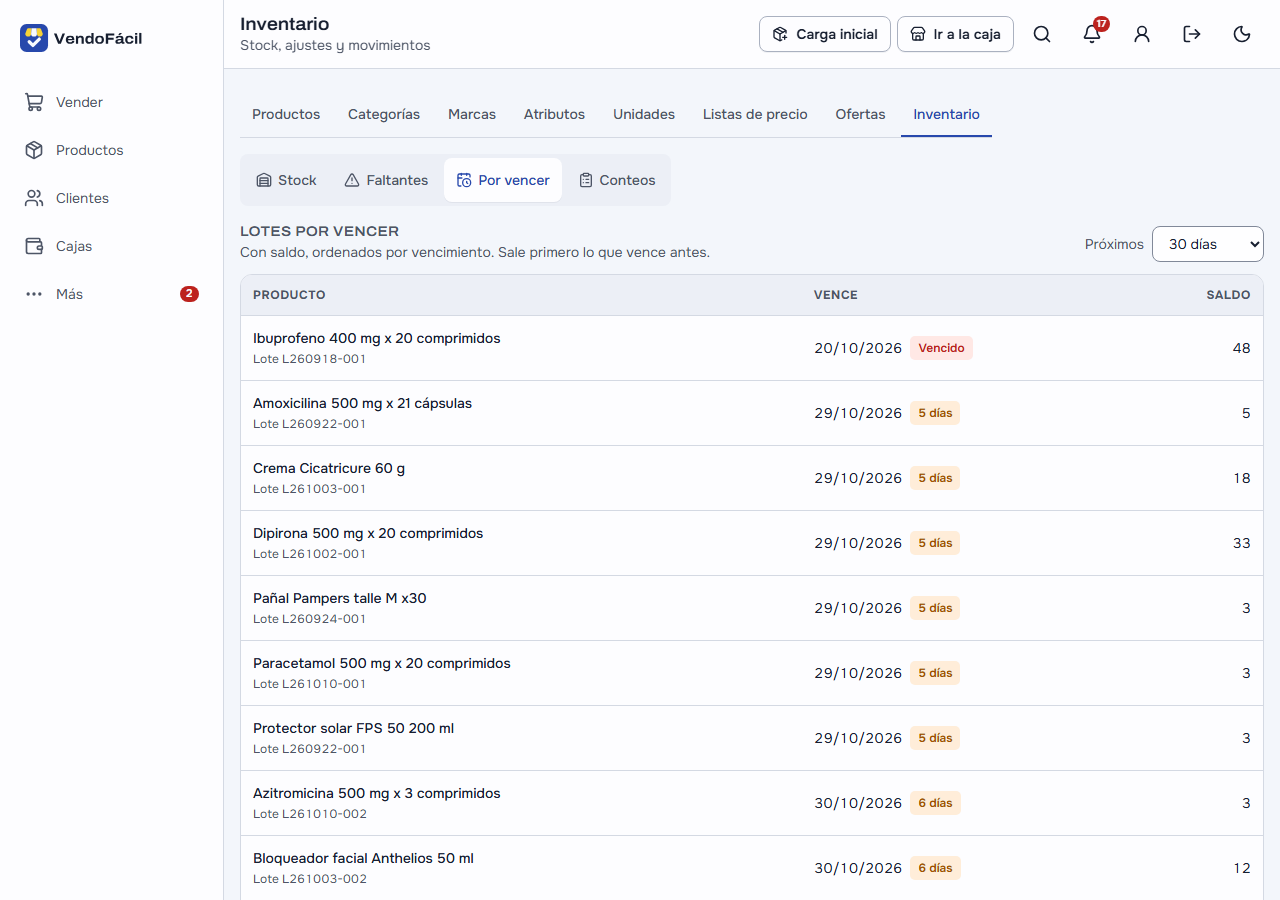This screenshot has width=1280, height=900.
Task: Click the Vencido status badge
Action: pos(941,348)
